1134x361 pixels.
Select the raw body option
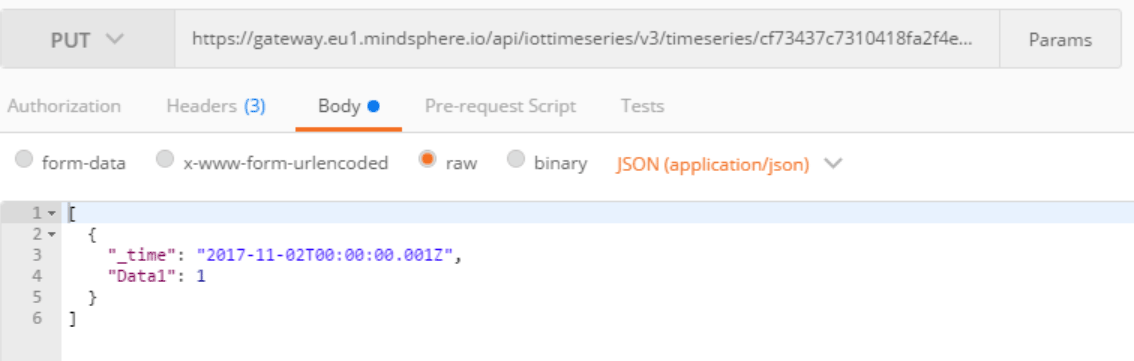coord(427,159)
